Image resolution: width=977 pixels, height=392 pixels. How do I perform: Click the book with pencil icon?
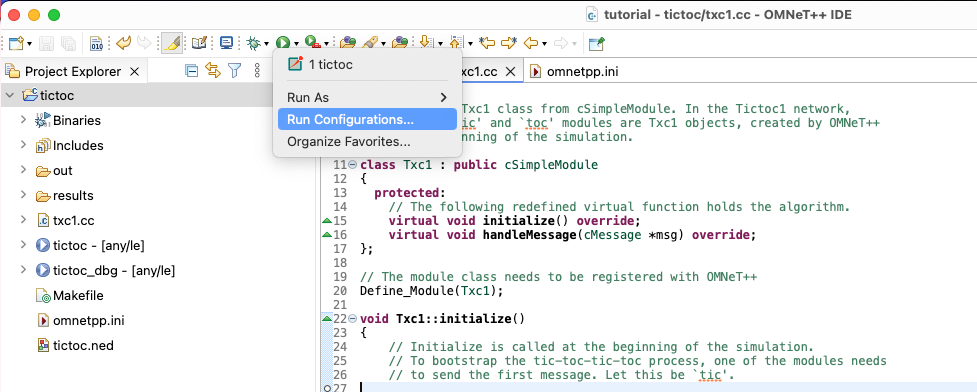tap(199, 43)
